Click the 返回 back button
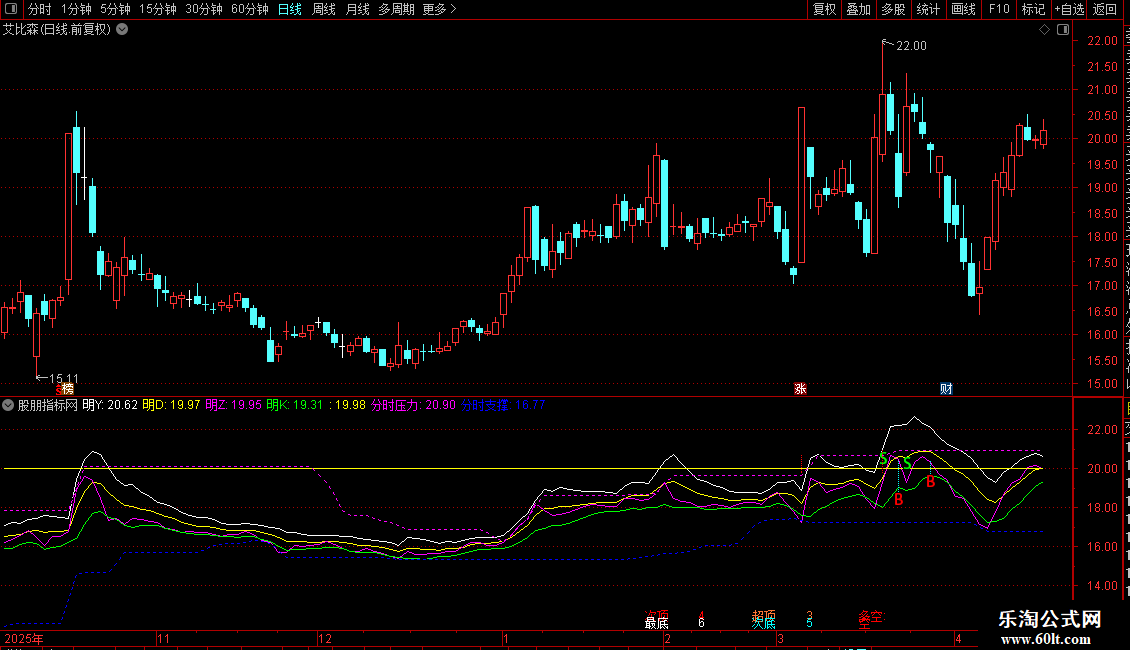Image resolution: width=1130 pixels, height=650 pixels. click(1105, 9)
